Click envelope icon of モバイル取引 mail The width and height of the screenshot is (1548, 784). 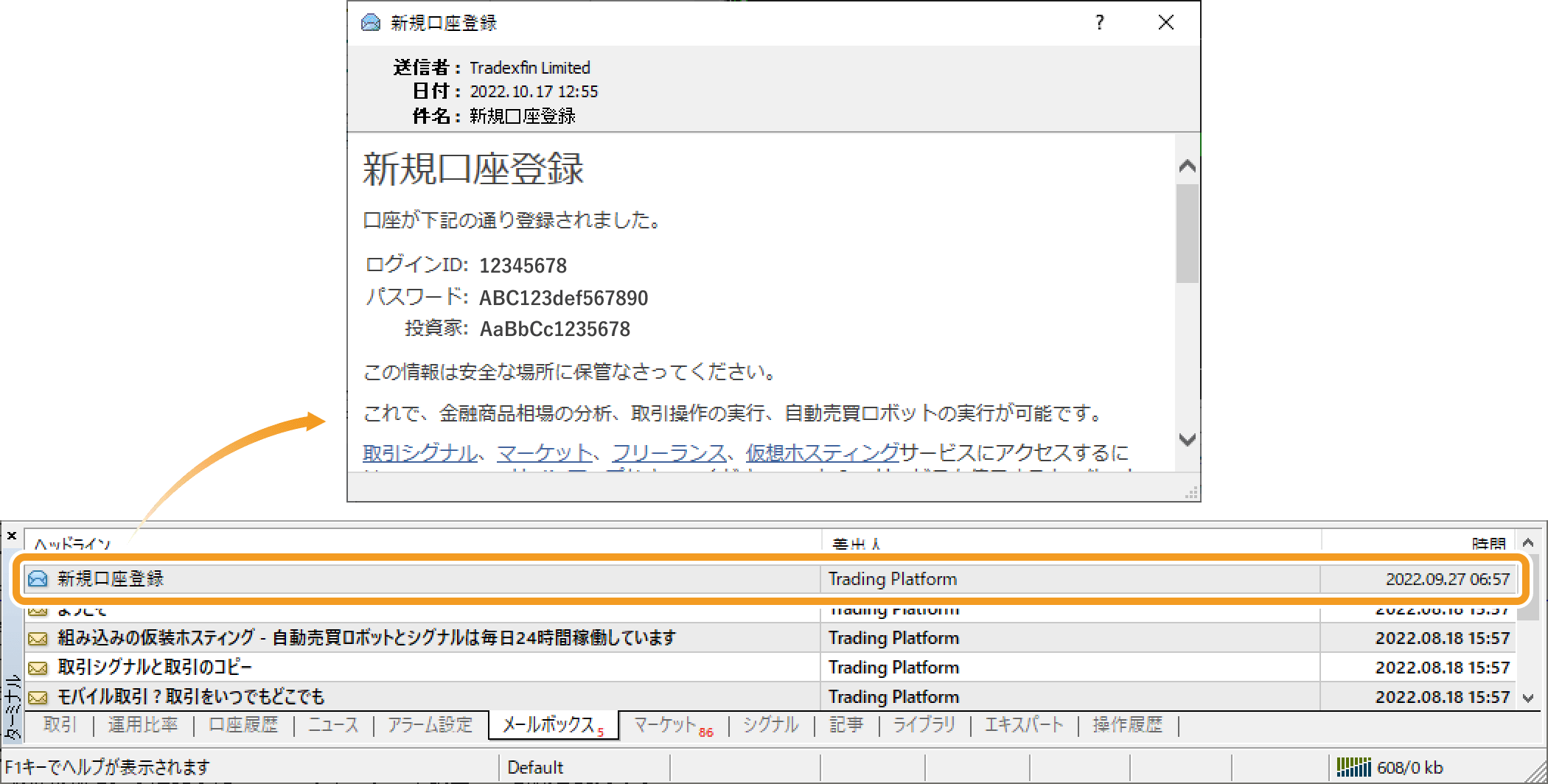tap(38, 697)
